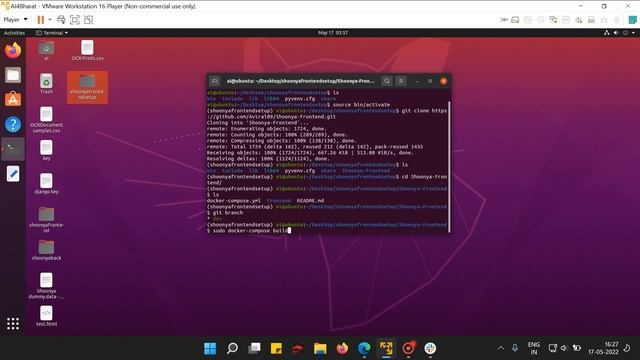Viewport: 640px width, 360px height.
Task: Open Ubuntu Activities overview
Action: pyautogui.click(x=14, y=33)
